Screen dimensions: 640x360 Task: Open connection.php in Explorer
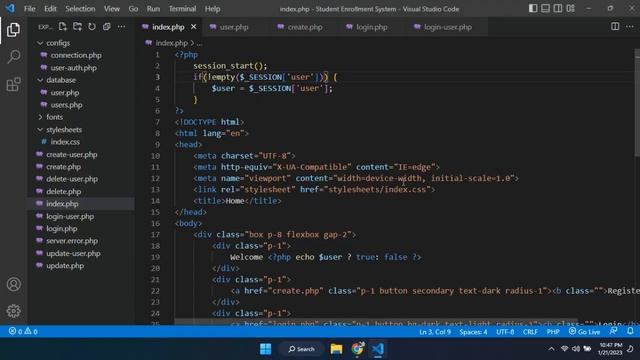76,55
